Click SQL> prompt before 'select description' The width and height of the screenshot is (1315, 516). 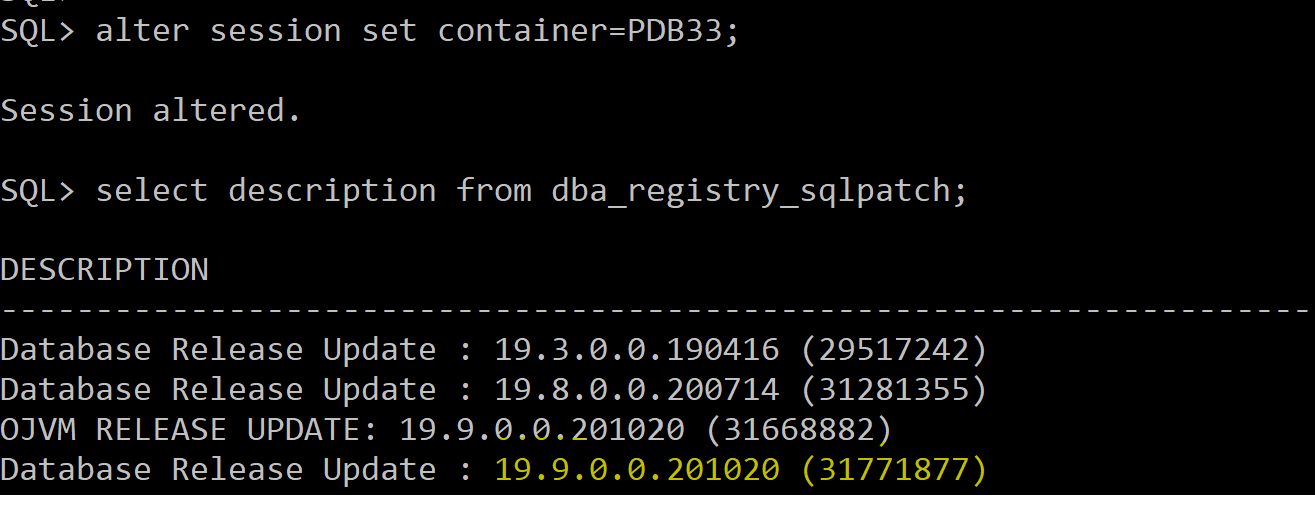(37, 191)
